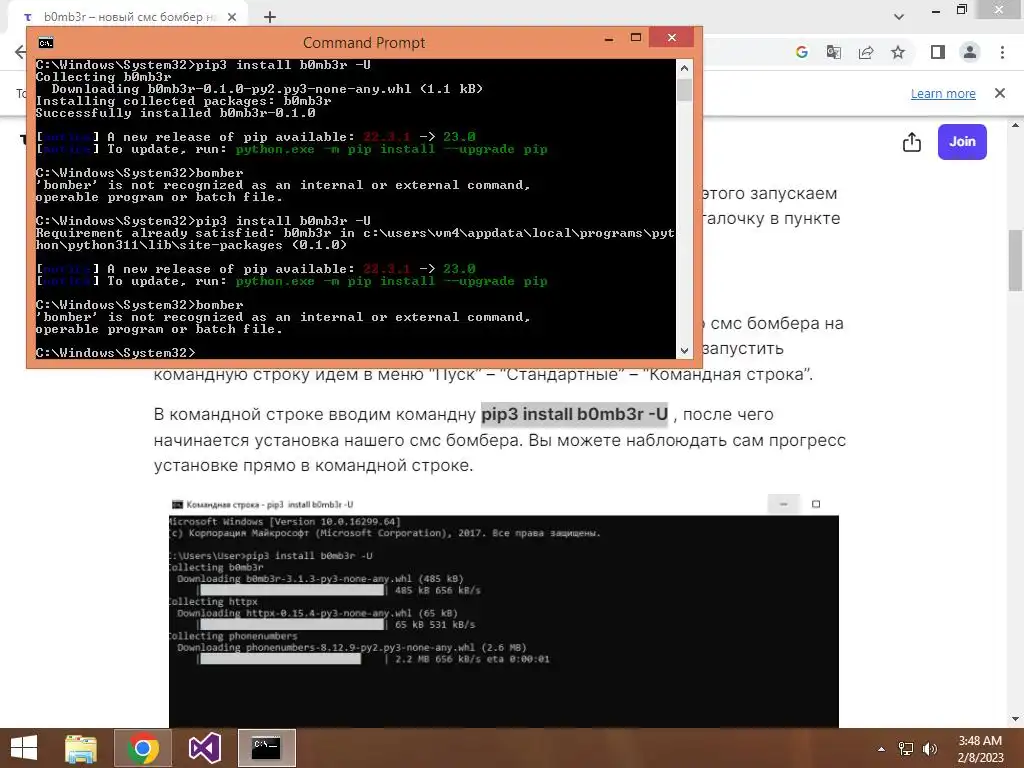The image size is (1024, 768).
Task: Click the Command Prompt system menu icon
Action: [46, 43]
